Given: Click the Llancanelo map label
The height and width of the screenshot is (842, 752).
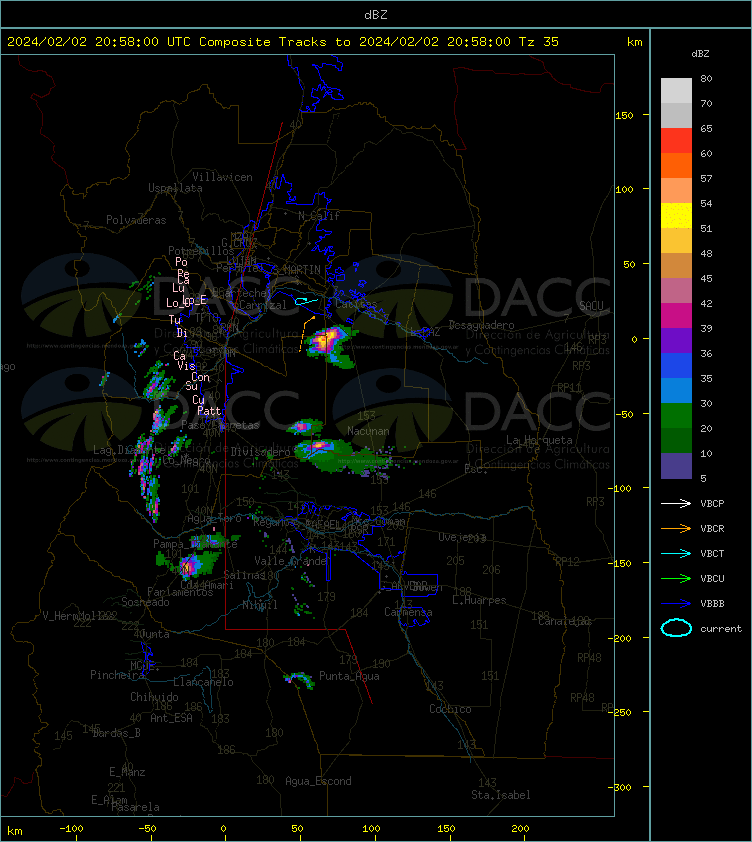Looking at the screenshot, I should [203, 681].
